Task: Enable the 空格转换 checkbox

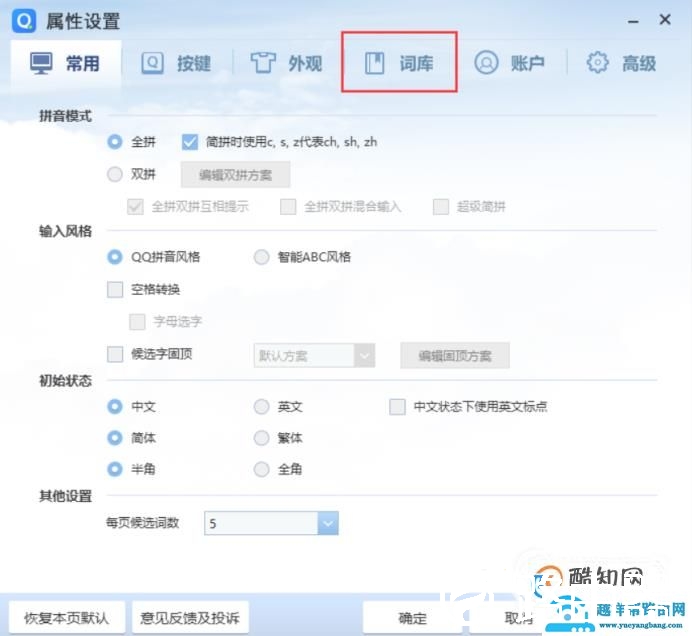Action: pyautogui.click(x=115, y=290)
